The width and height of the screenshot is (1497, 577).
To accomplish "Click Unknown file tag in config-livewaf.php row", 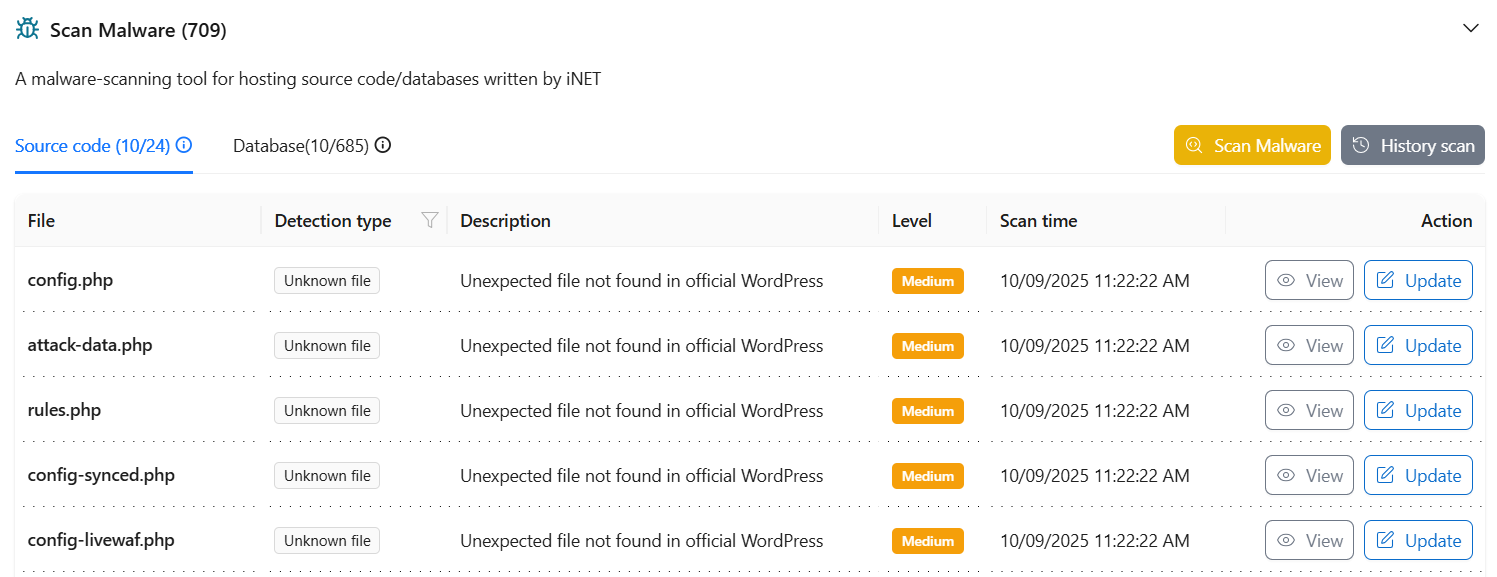I will [327, 541].
